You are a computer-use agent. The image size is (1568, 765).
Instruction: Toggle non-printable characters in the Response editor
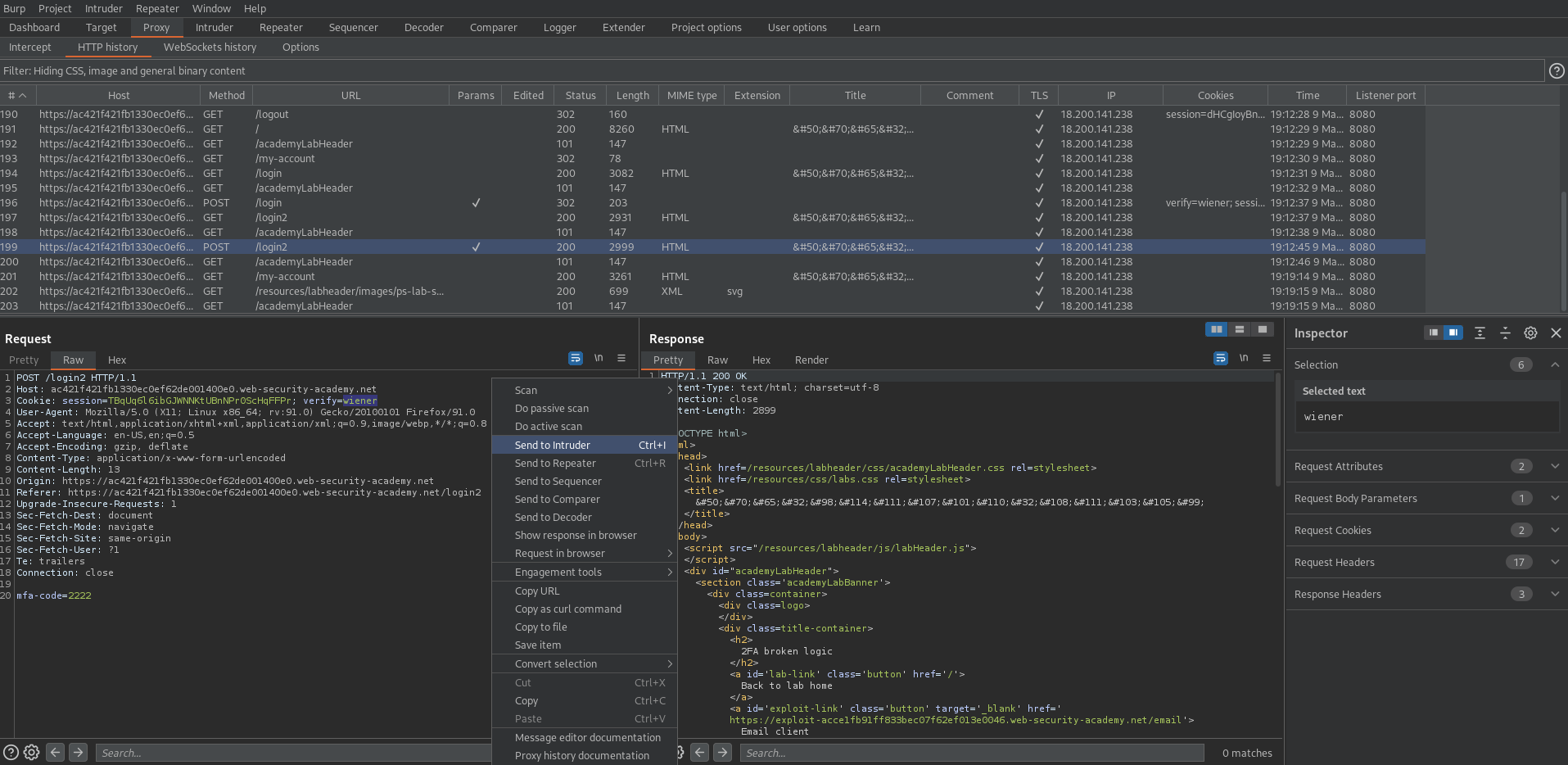[1244, 358]
